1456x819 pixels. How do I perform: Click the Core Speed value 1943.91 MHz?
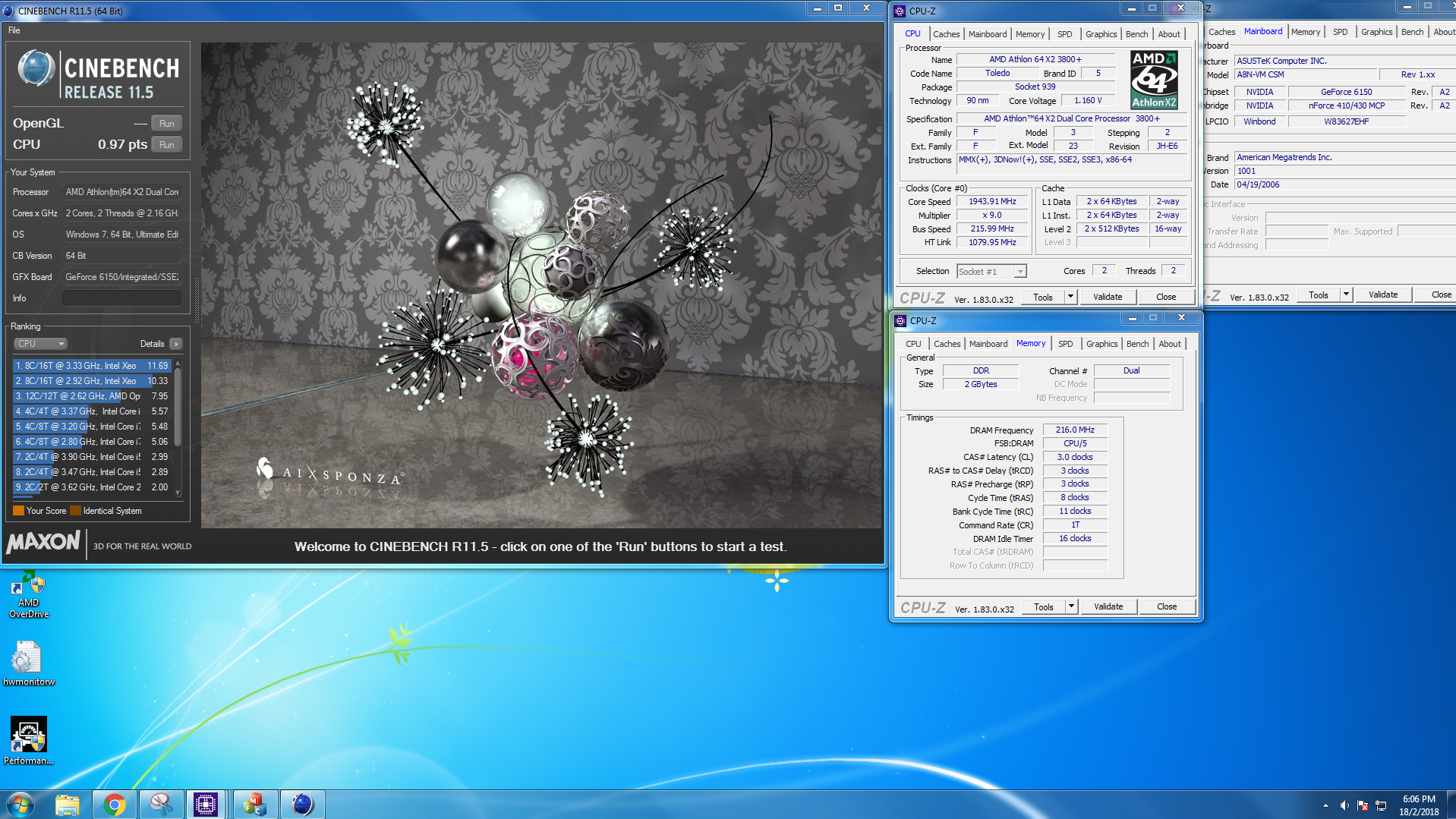pyautogui.click(x=992, y=201)
